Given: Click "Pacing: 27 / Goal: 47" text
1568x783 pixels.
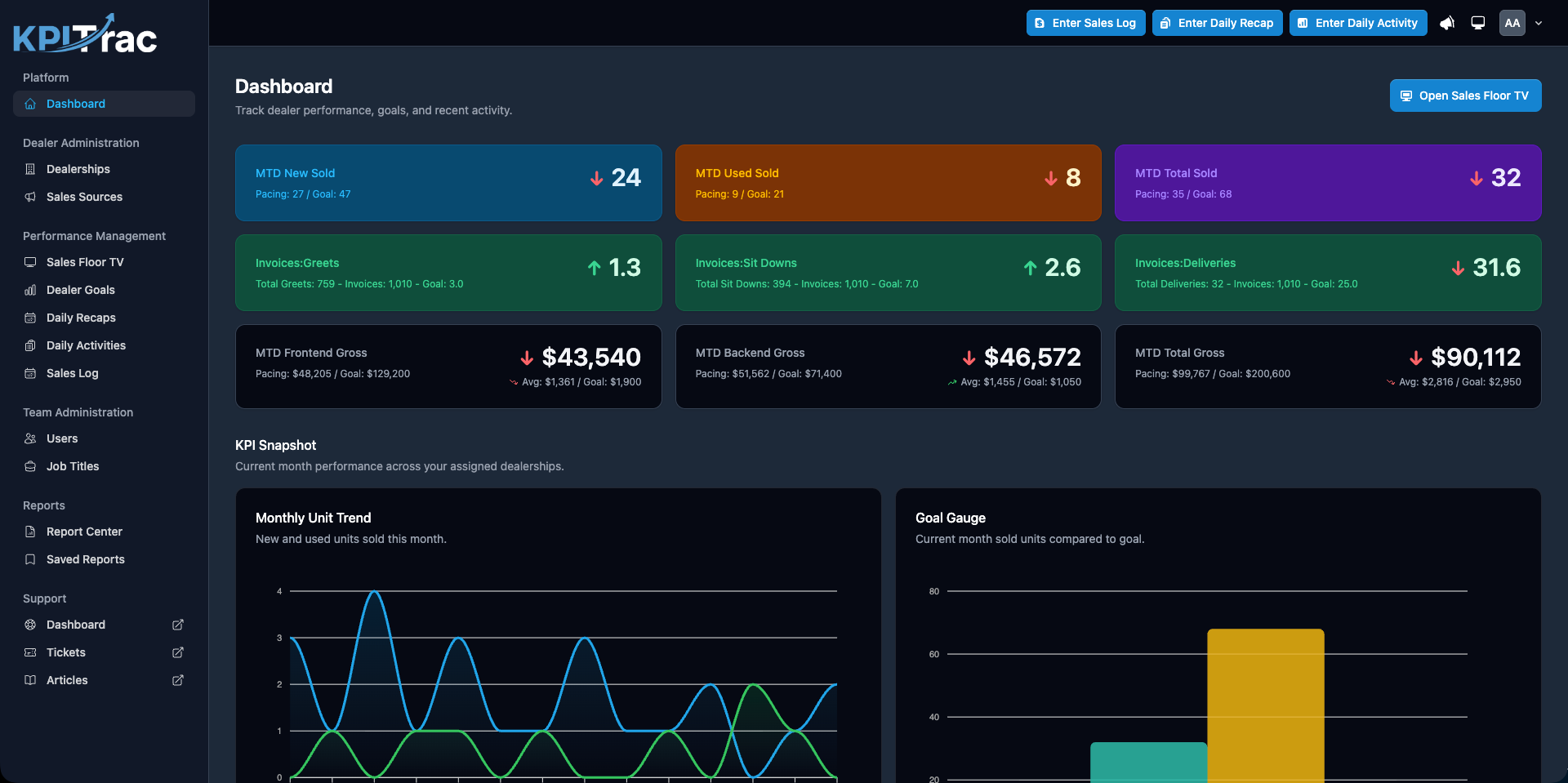Looking at the screenshot, I should coord(303,194).
